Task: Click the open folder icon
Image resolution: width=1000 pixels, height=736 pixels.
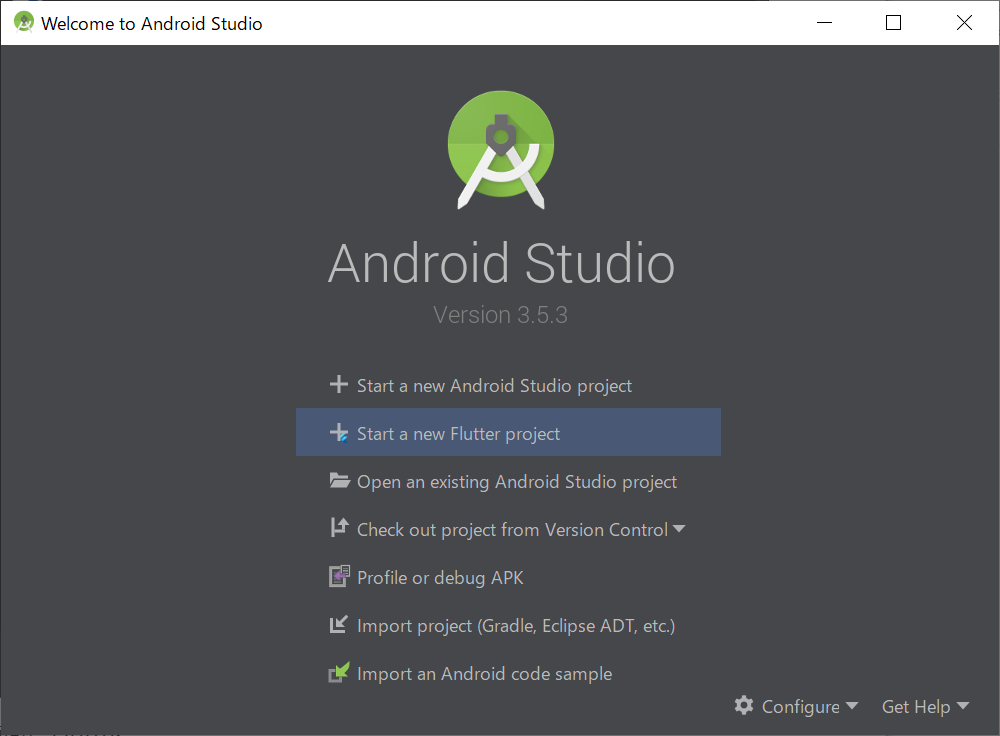Action: (339, 480)
